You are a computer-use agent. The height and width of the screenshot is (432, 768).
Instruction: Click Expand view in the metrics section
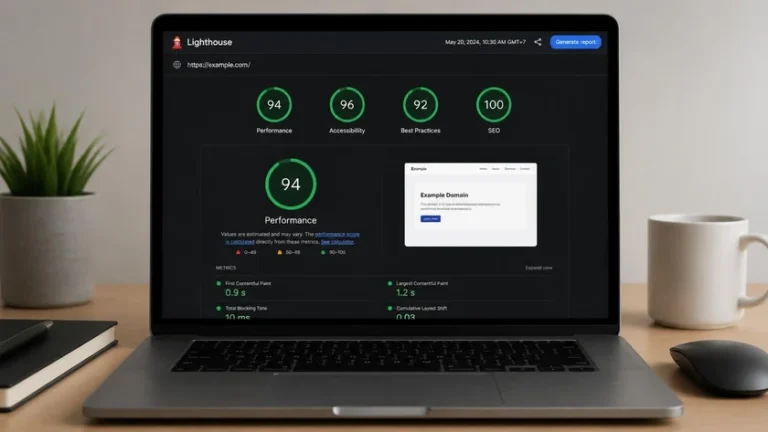pos(539,268)
